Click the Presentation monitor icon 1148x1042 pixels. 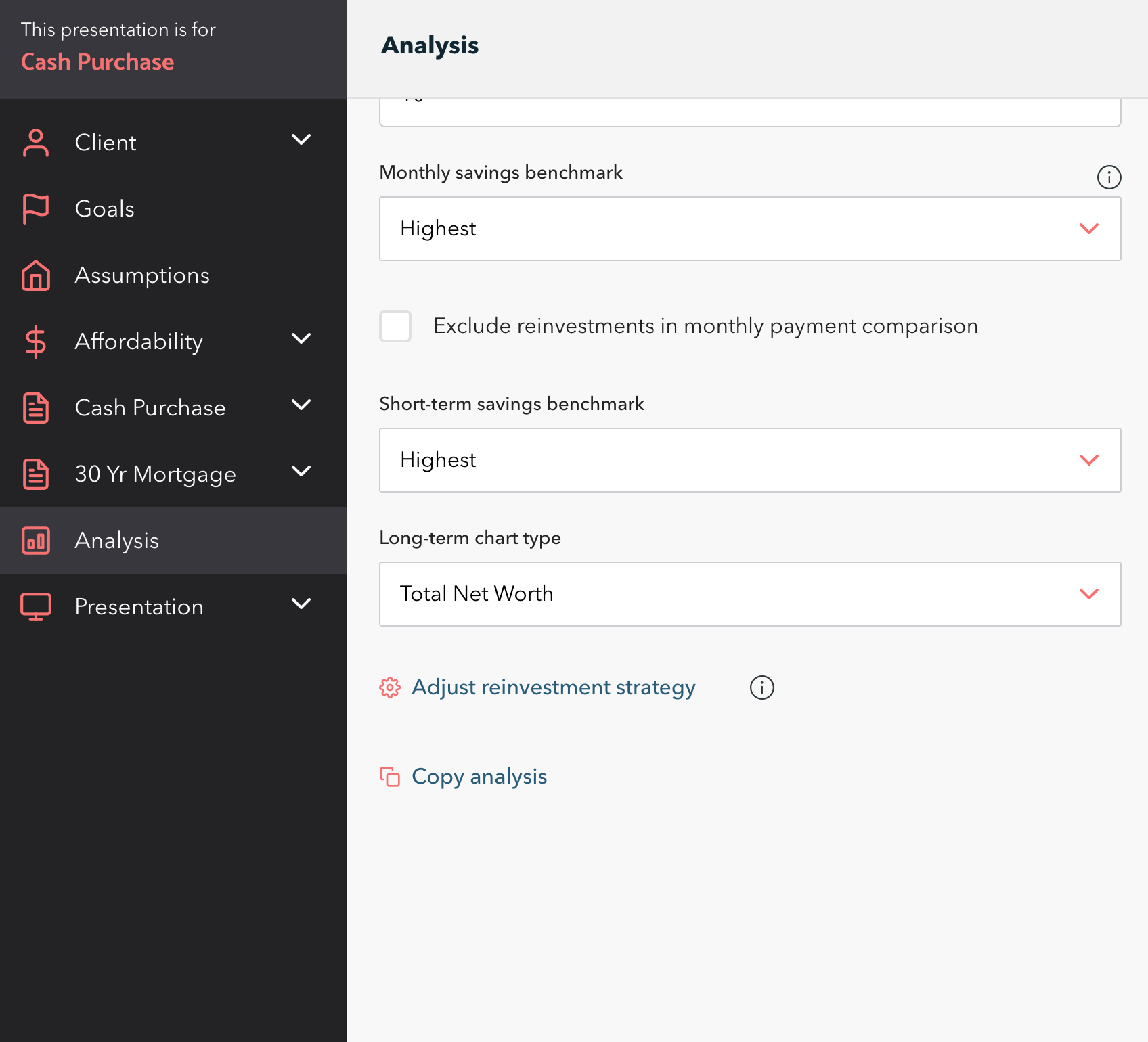(36, 607)
